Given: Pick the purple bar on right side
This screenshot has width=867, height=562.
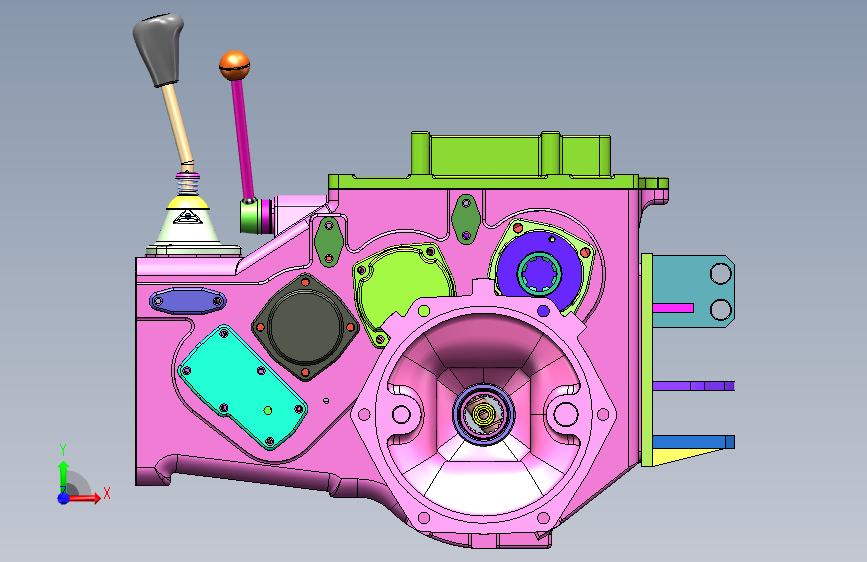Looking at the screenshot, I should pos(693,386).
